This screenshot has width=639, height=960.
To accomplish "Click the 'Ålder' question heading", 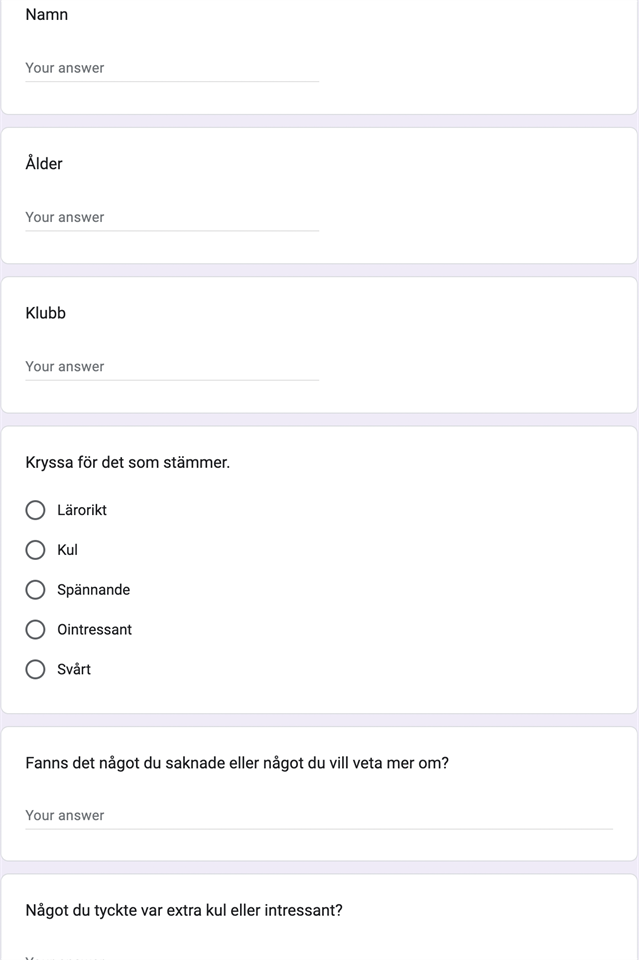I will tap(44, 164).
